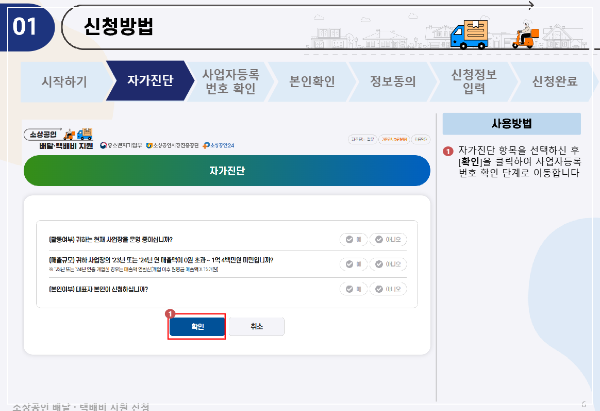Click the orange scooter rider illustration

[x=525, y=34]
